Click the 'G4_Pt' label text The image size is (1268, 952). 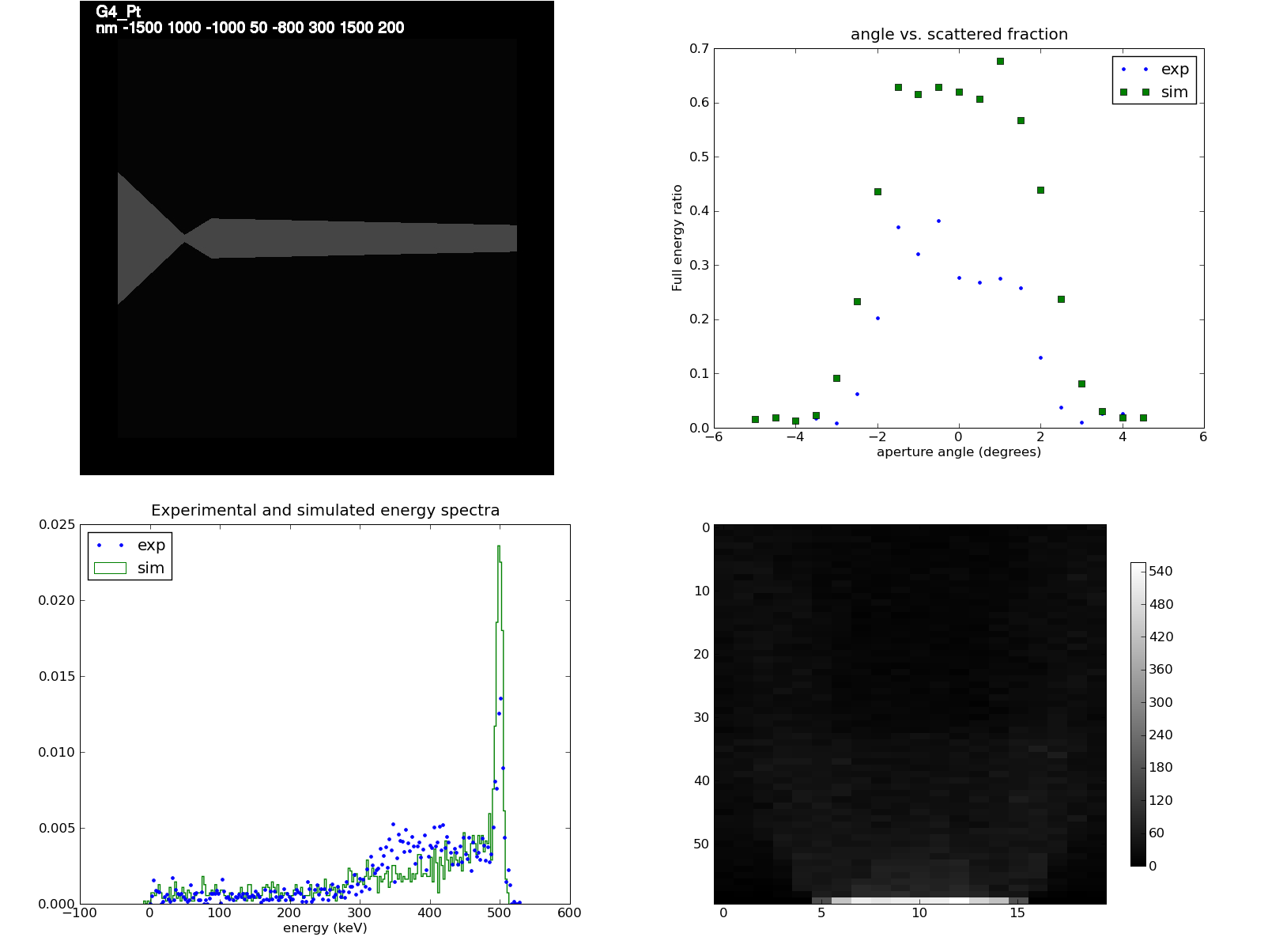coord(118,12)
